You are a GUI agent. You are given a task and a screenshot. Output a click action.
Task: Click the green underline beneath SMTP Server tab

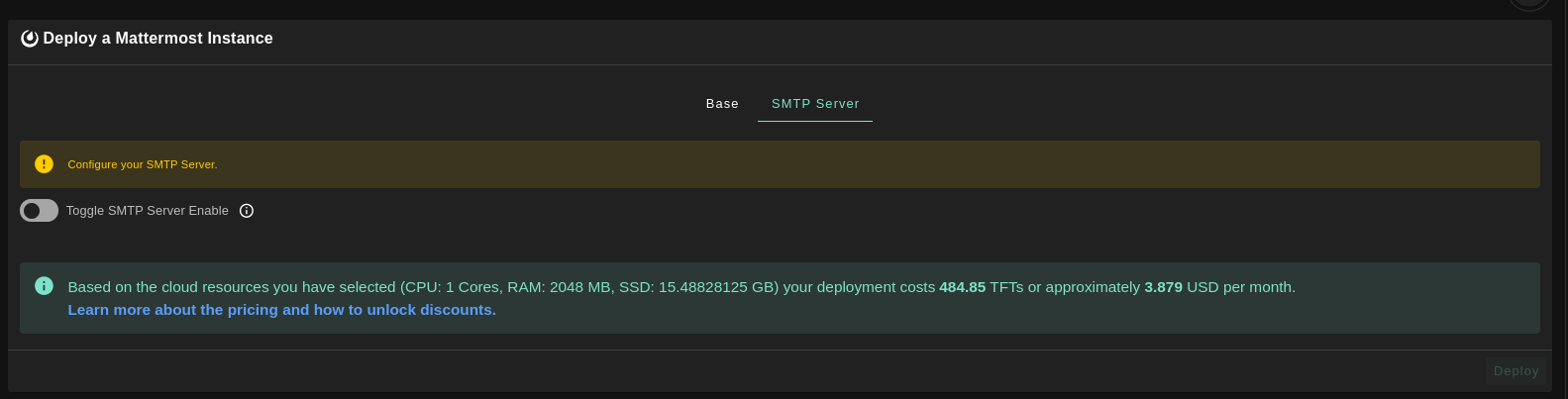[x=815, y=121]
